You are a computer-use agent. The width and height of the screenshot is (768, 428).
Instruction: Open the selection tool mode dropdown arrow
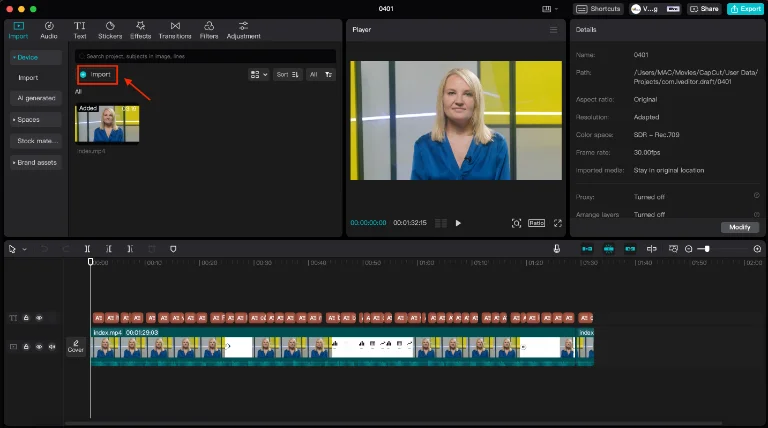click(x=24, y=249)
